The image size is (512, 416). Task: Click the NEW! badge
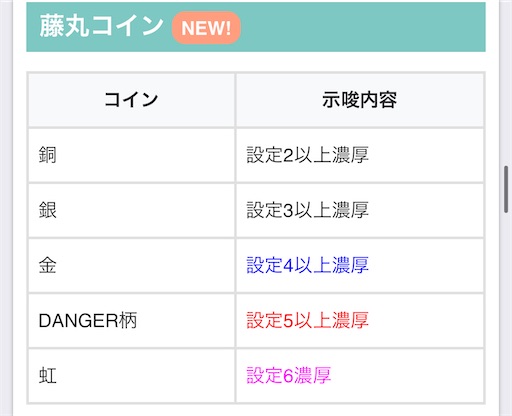pos(206,28)
